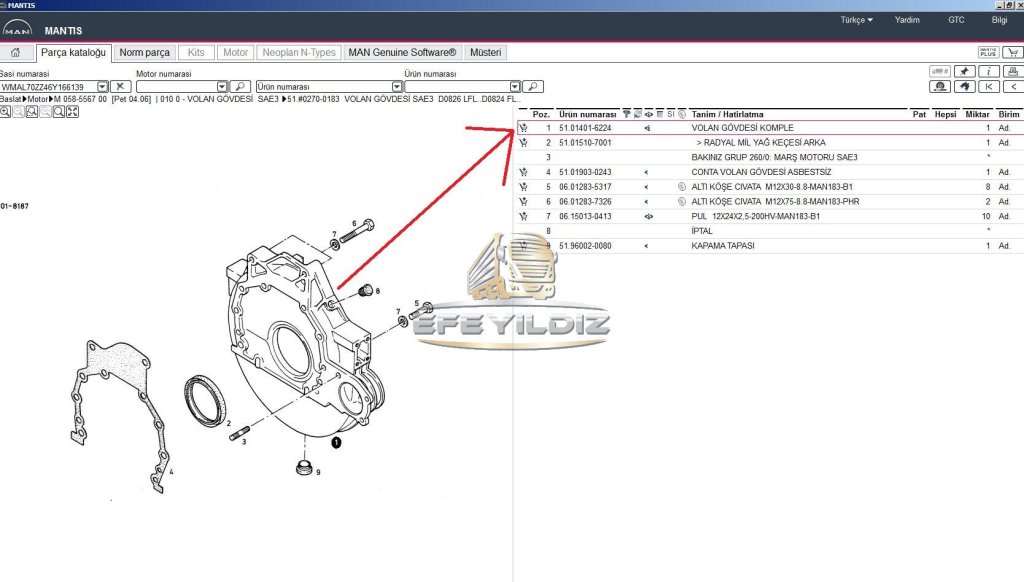
Task: Open the MANTIS PLUS button
Action: [988, 52]
